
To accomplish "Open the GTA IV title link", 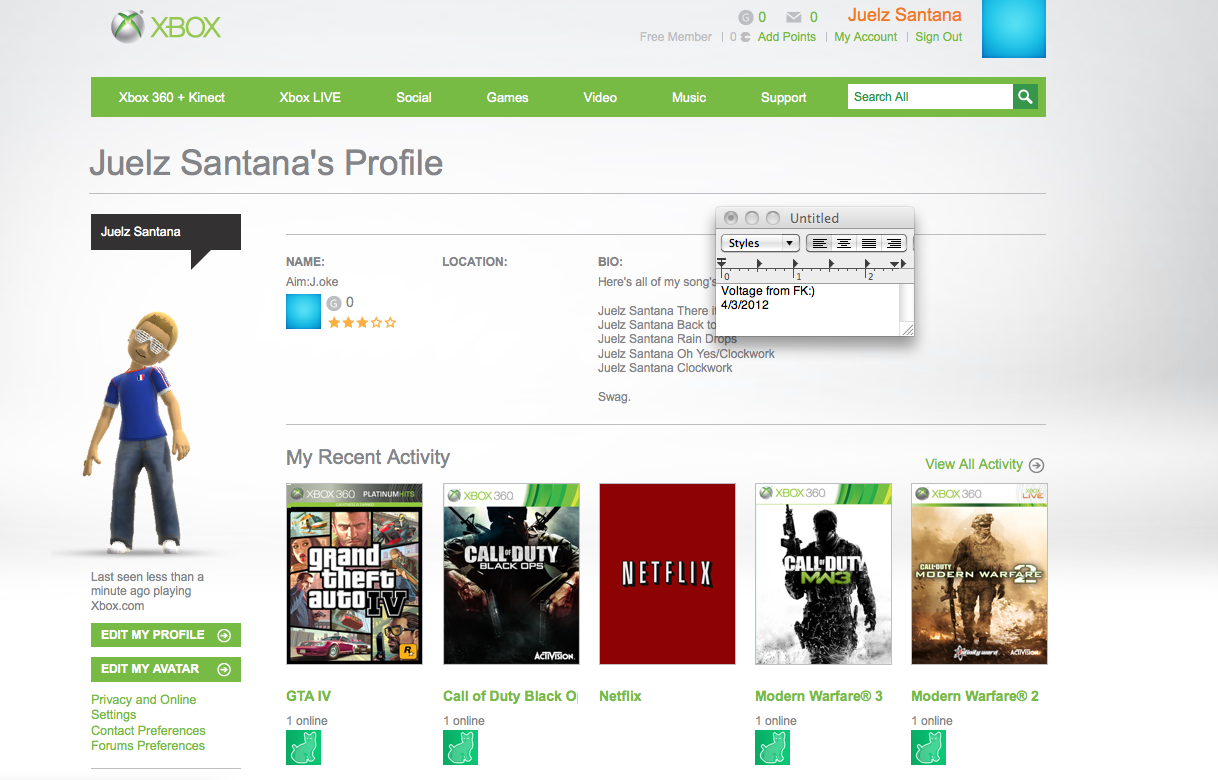I will click(x=309, y=696).
